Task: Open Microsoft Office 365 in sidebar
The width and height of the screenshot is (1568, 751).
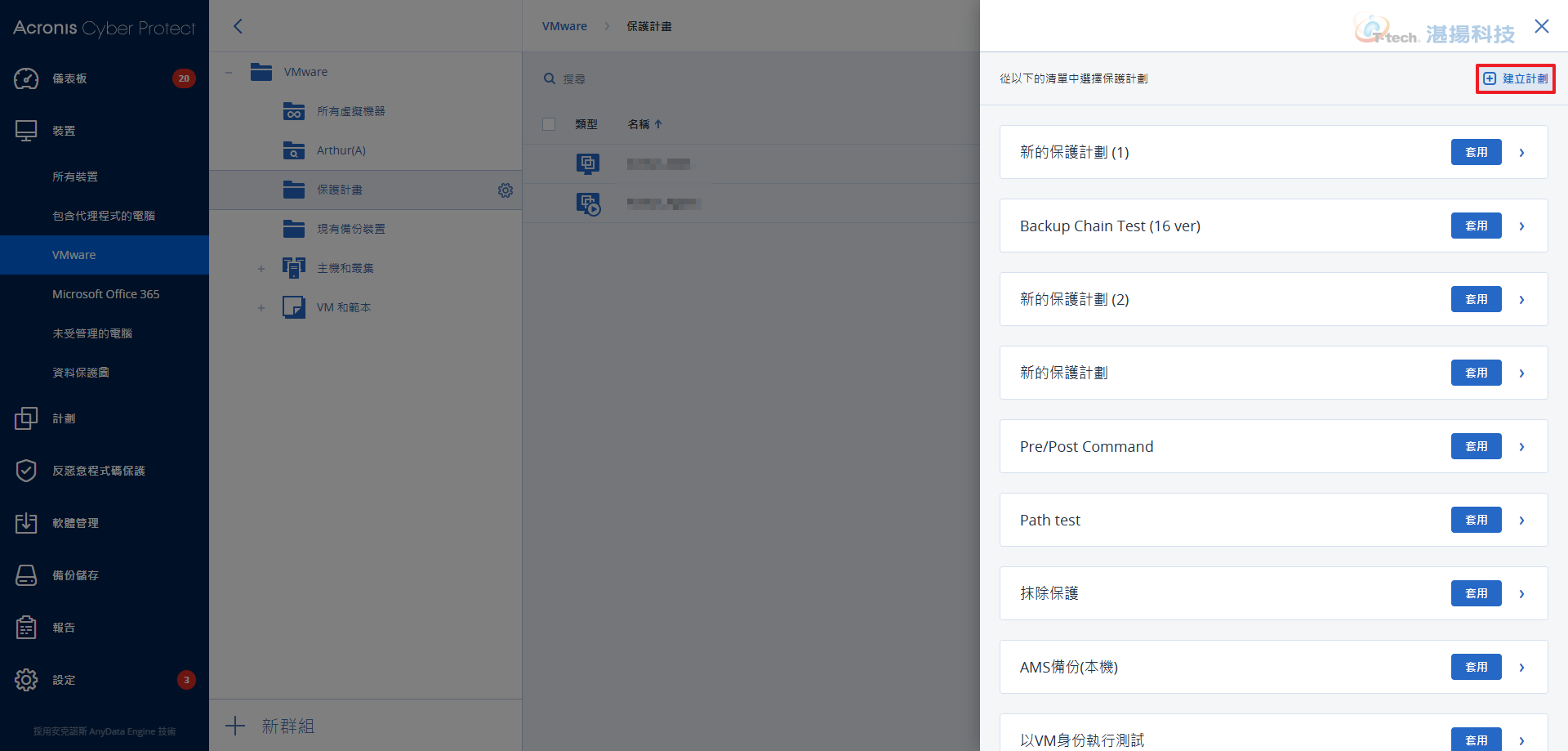Action: click(x=106, y=294)
